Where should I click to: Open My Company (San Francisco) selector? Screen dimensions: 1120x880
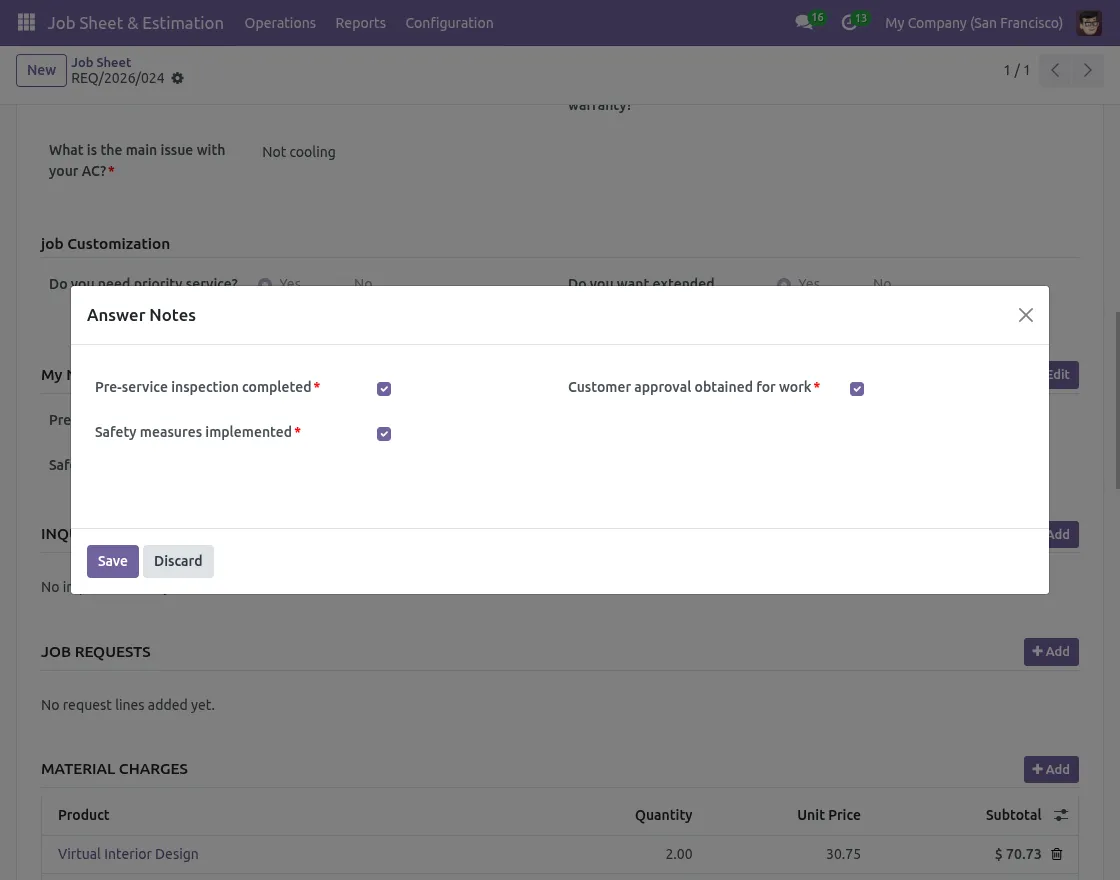tap(973, 22)
